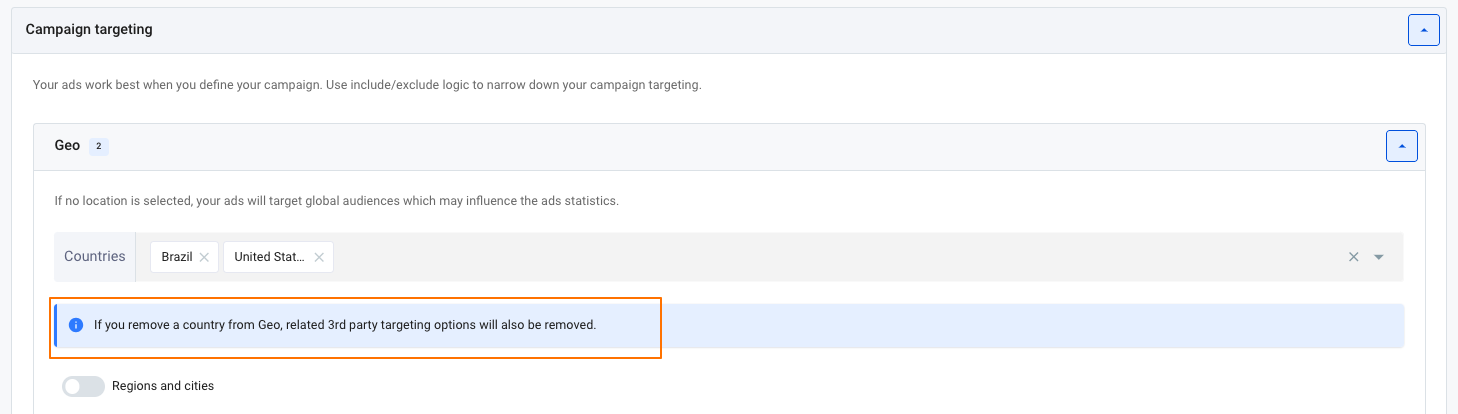1458x414 pixels.
Task: Collapse the Geo panel arrow button
Action: [x=1401, y=146]
